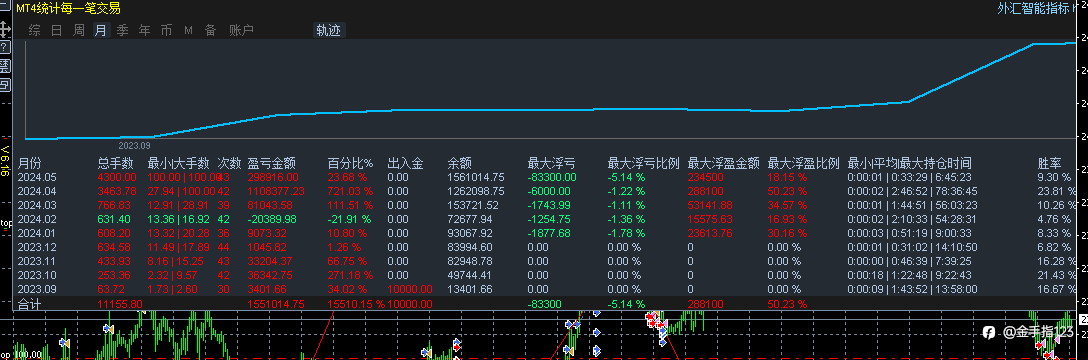Open the 备 tab
Screen dimensions: 1088x360
tap(210, 31)
